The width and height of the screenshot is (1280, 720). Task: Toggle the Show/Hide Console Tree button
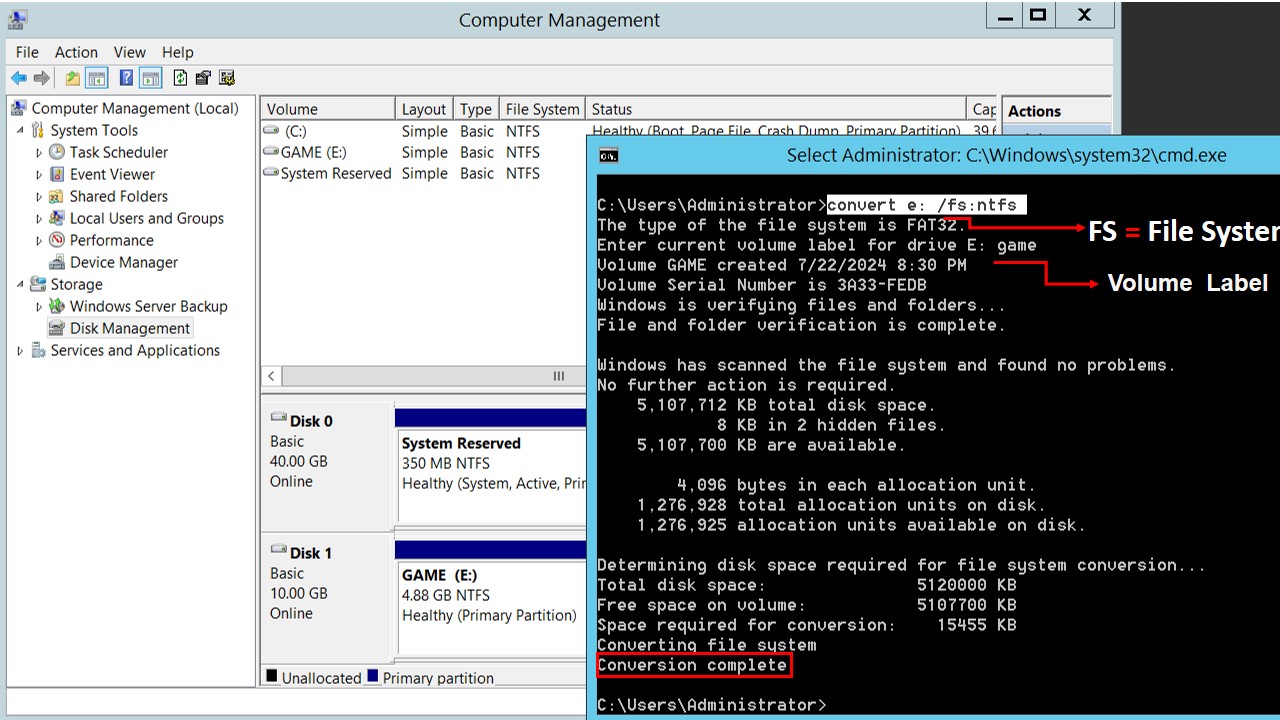pyautogui.click(x=97, y=78)
